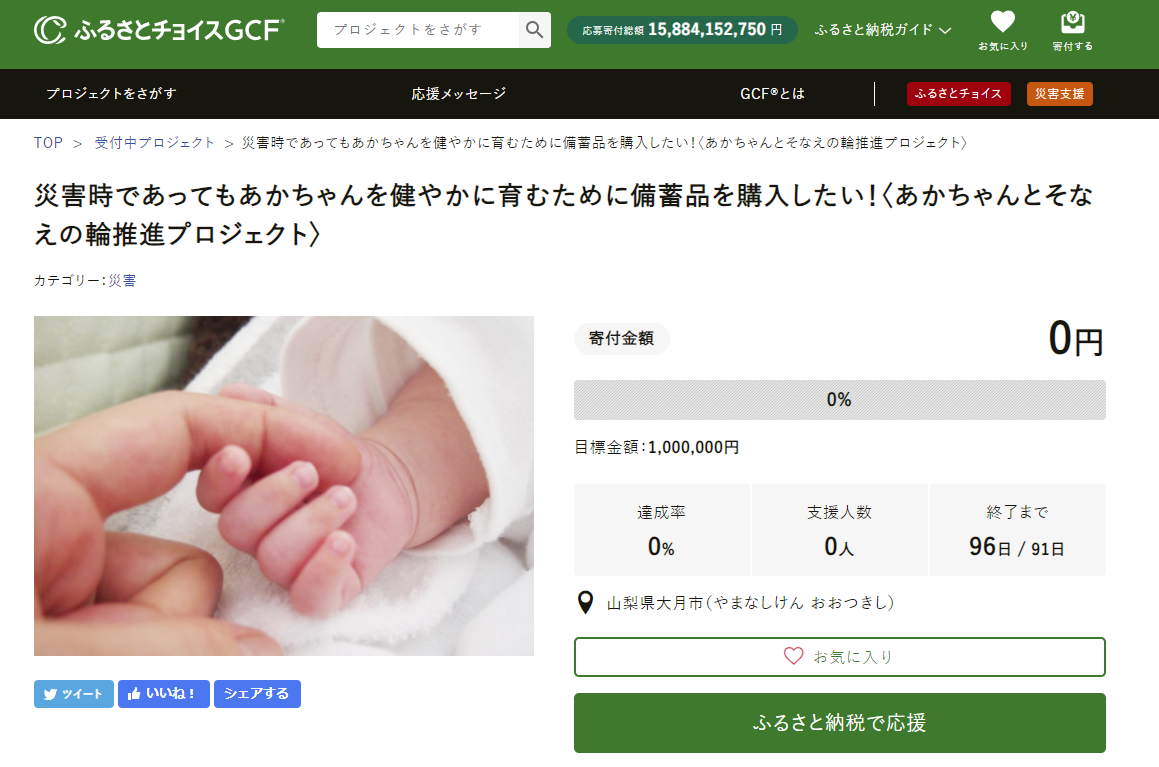The width and height of the screenshot is (1159, 767).
Task: Share via the Twitter ツイート button
Action: 74,694
